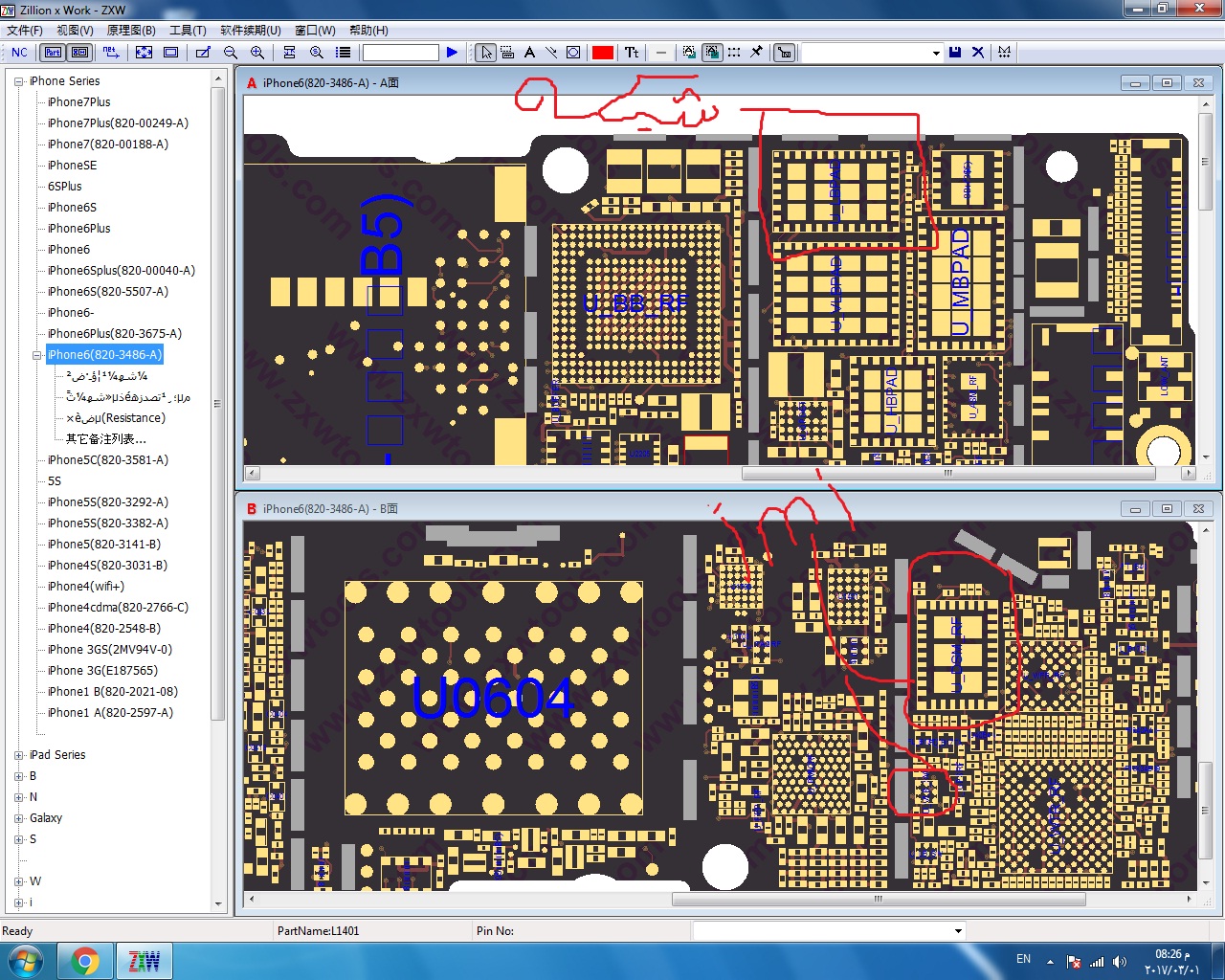
Task: Open the toolbar combo box dropdown
Action: (x=936, y=53)
